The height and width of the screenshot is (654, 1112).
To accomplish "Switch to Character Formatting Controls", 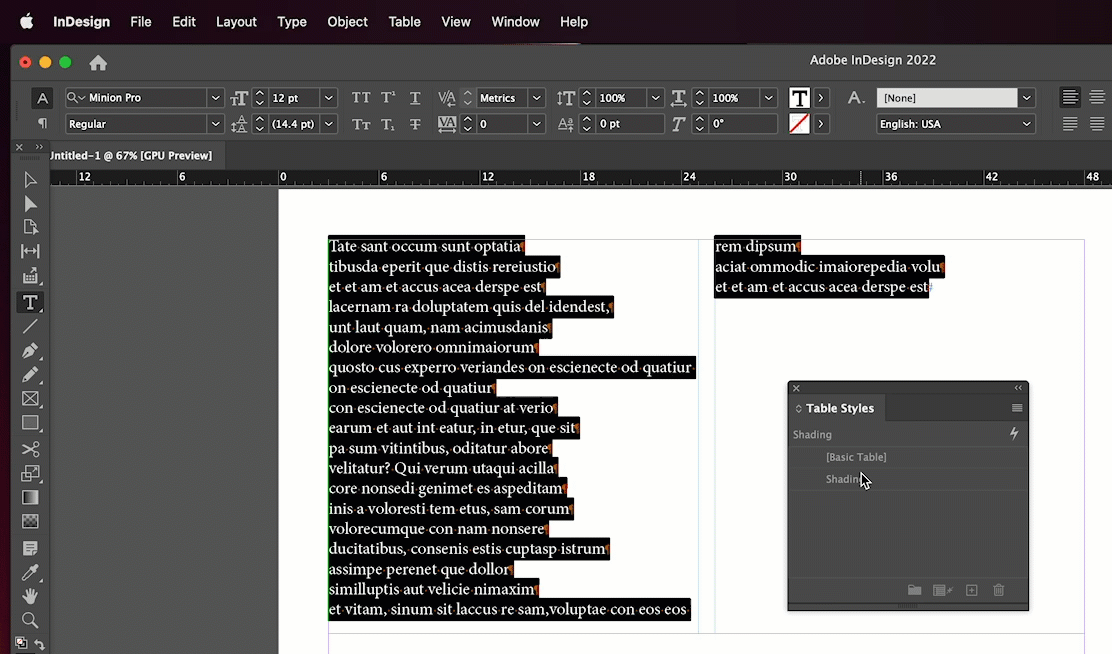I will tap(42, 98).
